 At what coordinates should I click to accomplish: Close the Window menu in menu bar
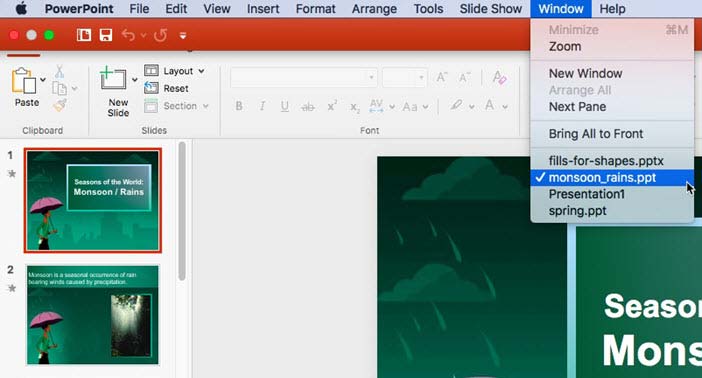561,9
